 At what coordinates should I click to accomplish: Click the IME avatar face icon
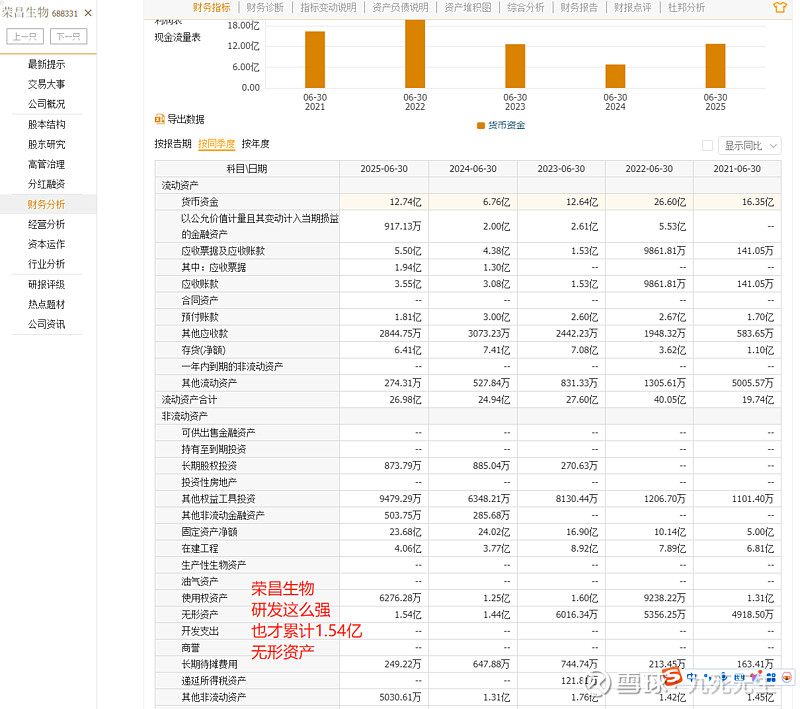click(x=787, y=677)
